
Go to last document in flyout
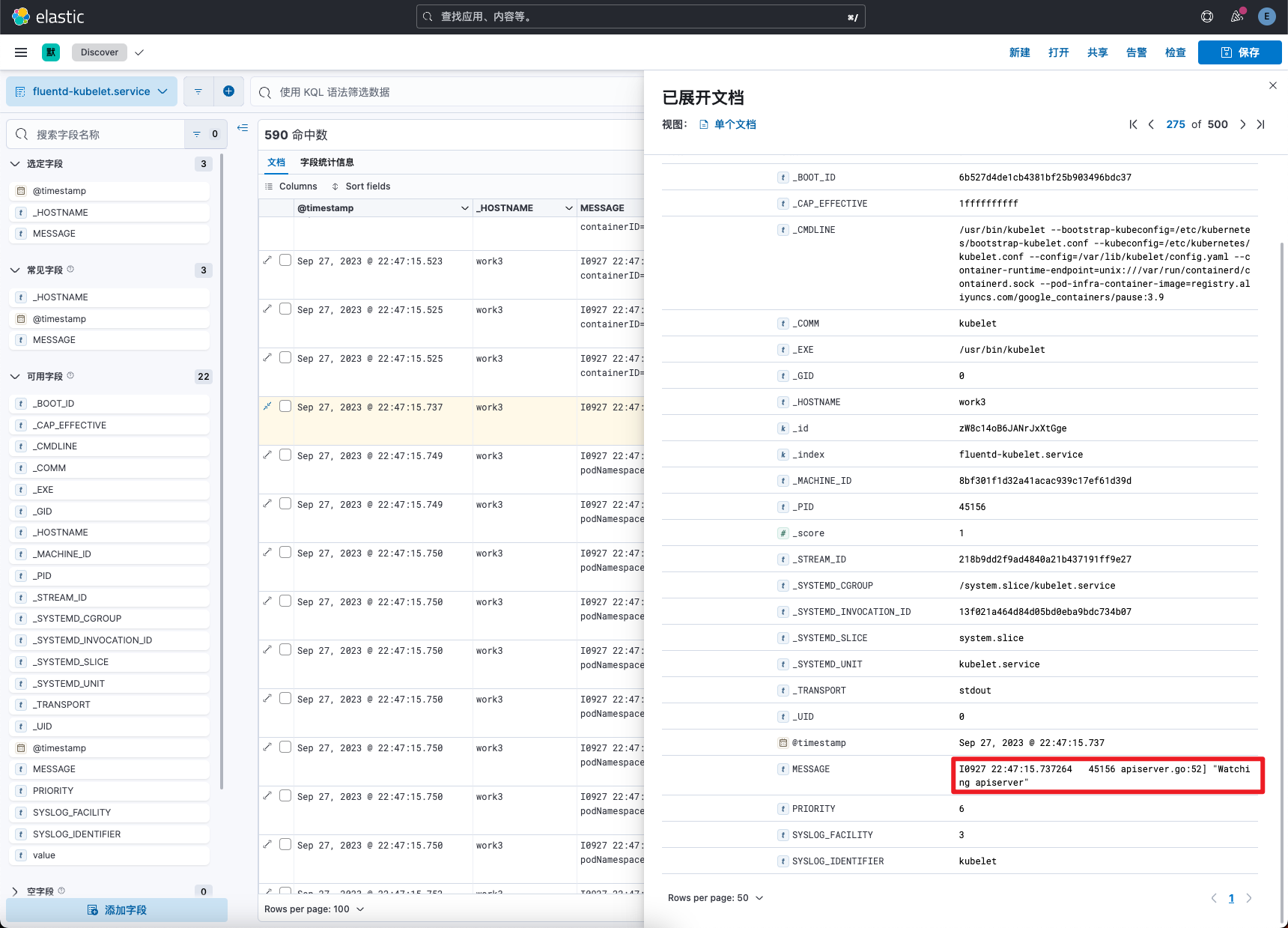(x=1260, y=124)
